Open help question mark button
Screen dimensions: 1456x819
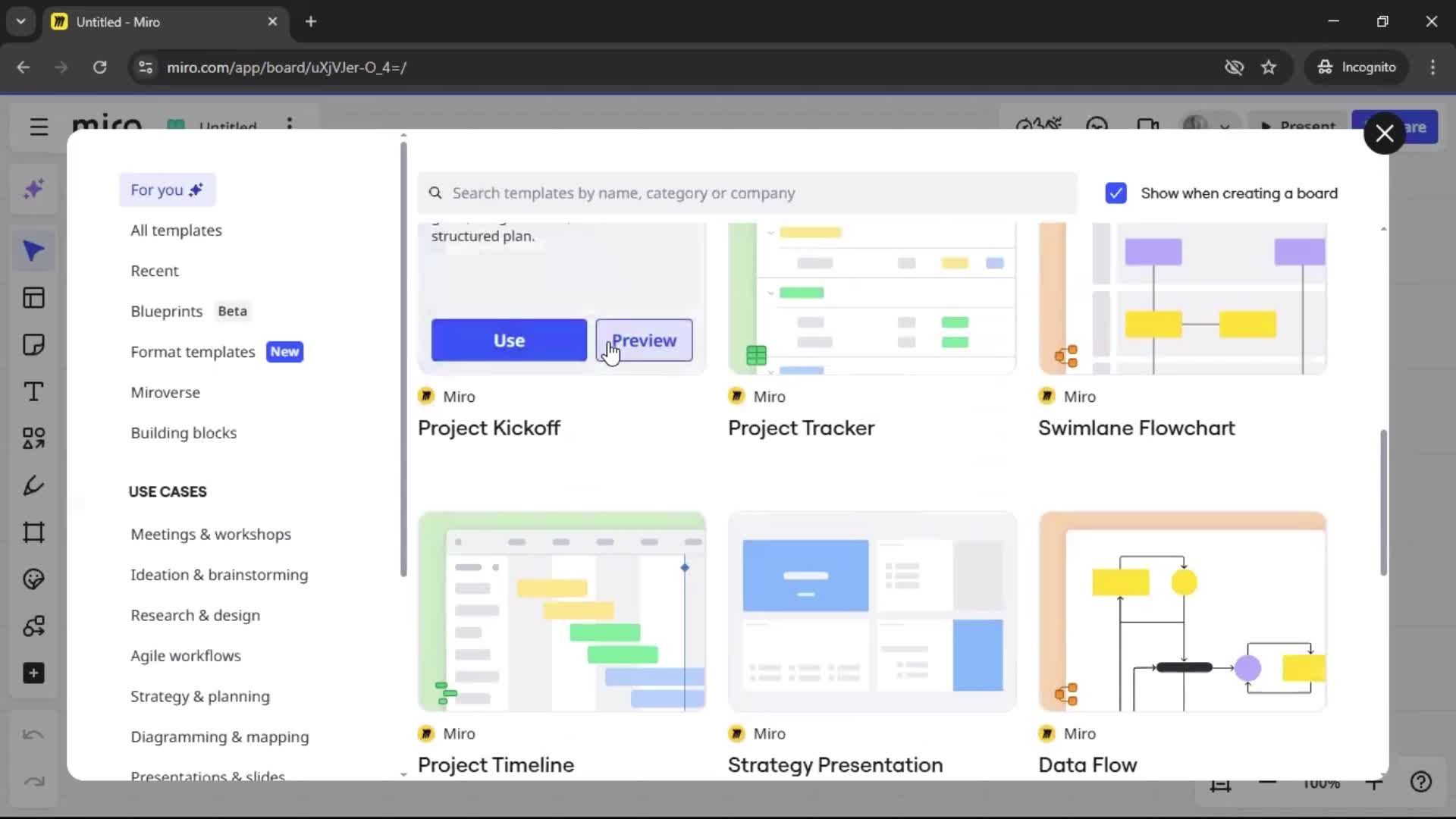point(1421,782)
